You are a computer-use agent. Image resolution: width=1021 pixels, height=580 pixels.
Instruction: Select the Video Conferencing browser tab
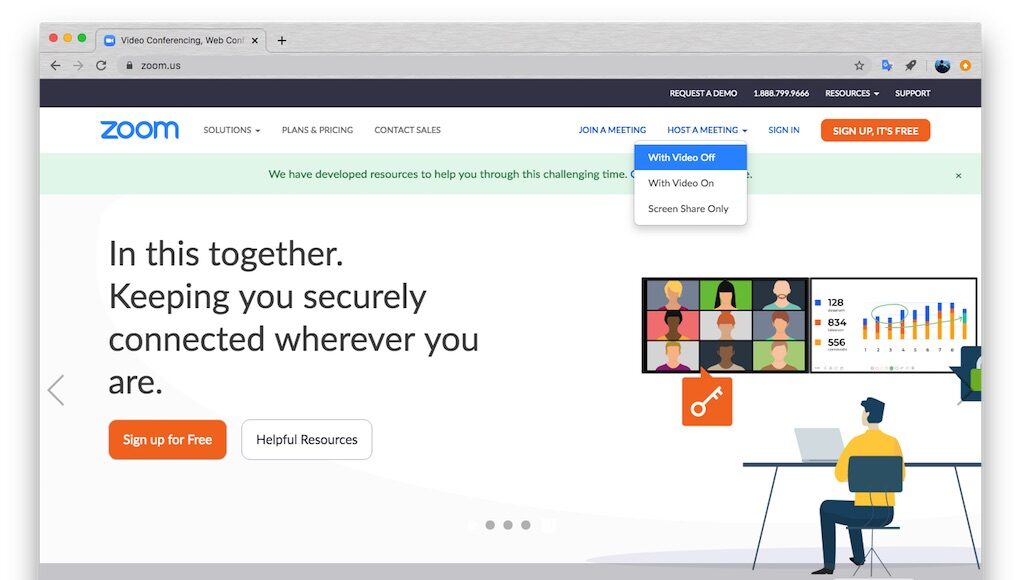[x=181, y=40]
